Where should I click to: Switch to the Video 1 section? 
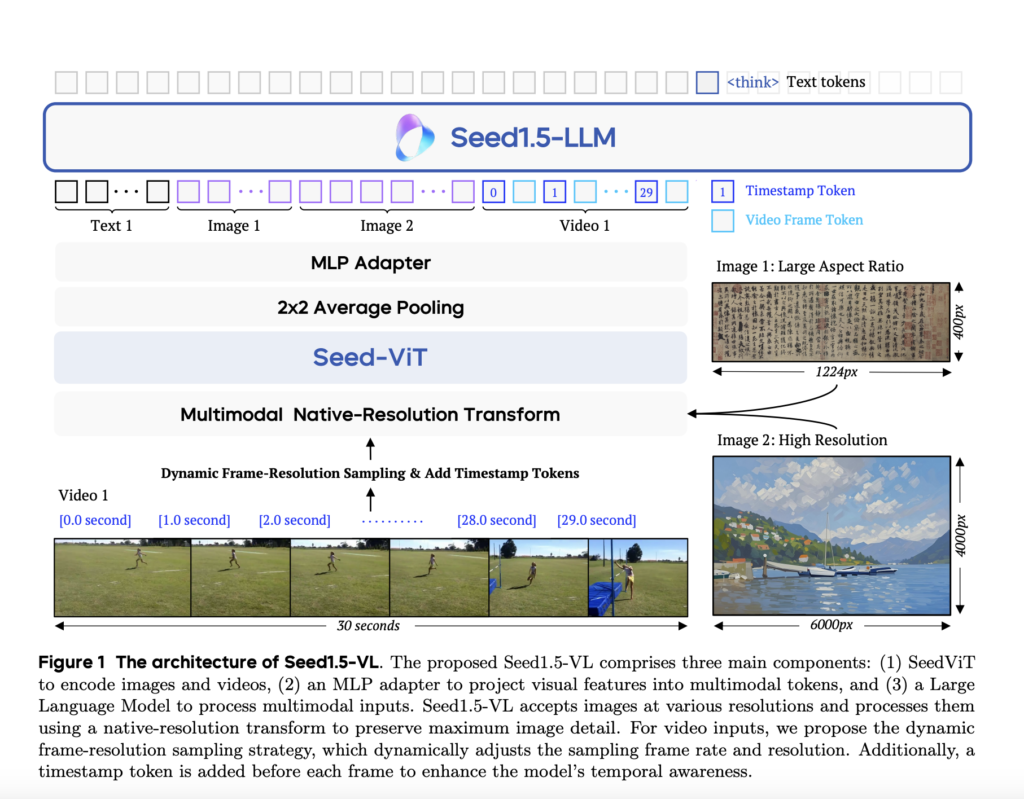point(585,225)
